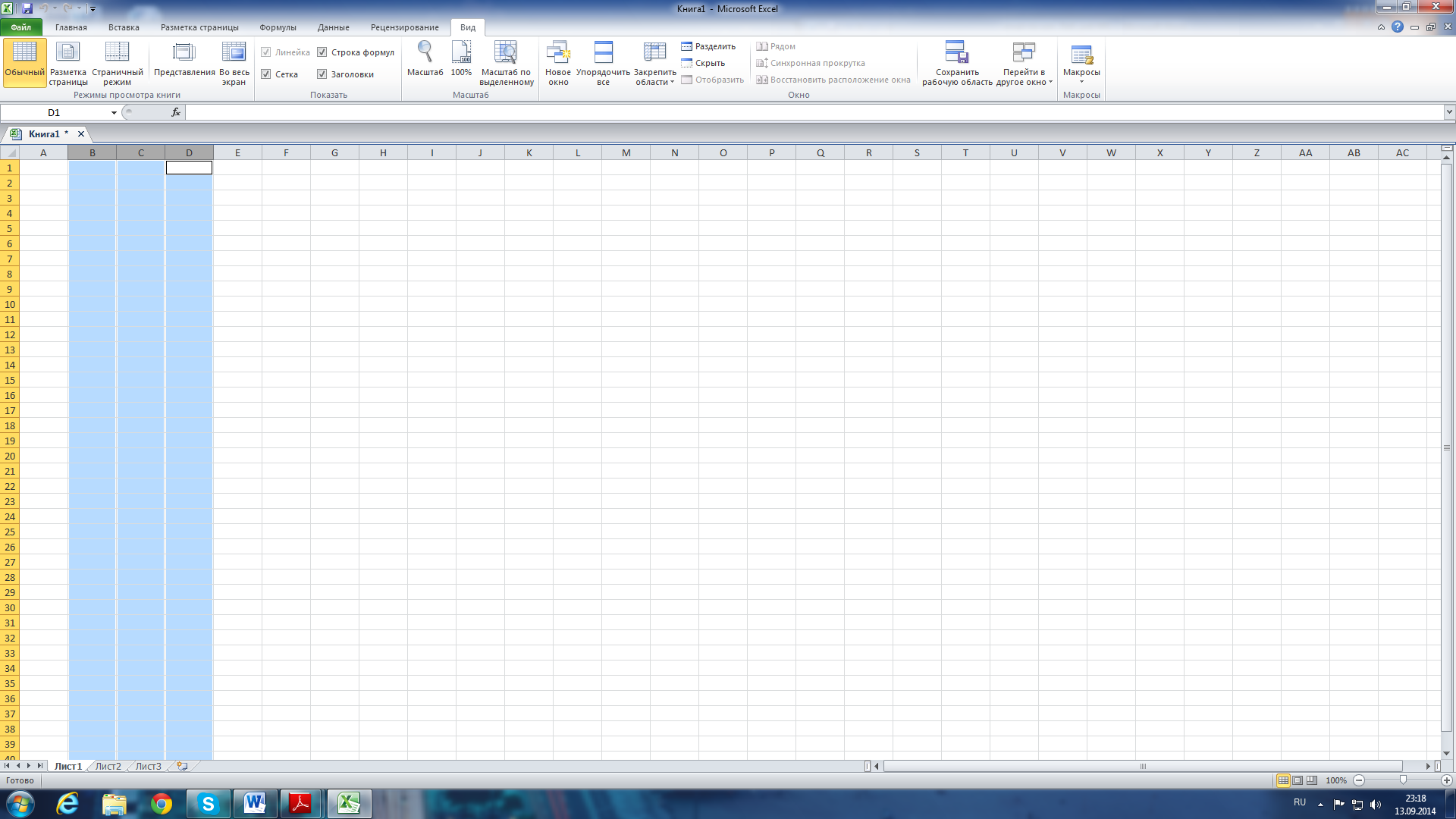The height and width of the screenshot is (819, 1456).
Task: Switch to Во весь экран mode
Action: point(234,62)
